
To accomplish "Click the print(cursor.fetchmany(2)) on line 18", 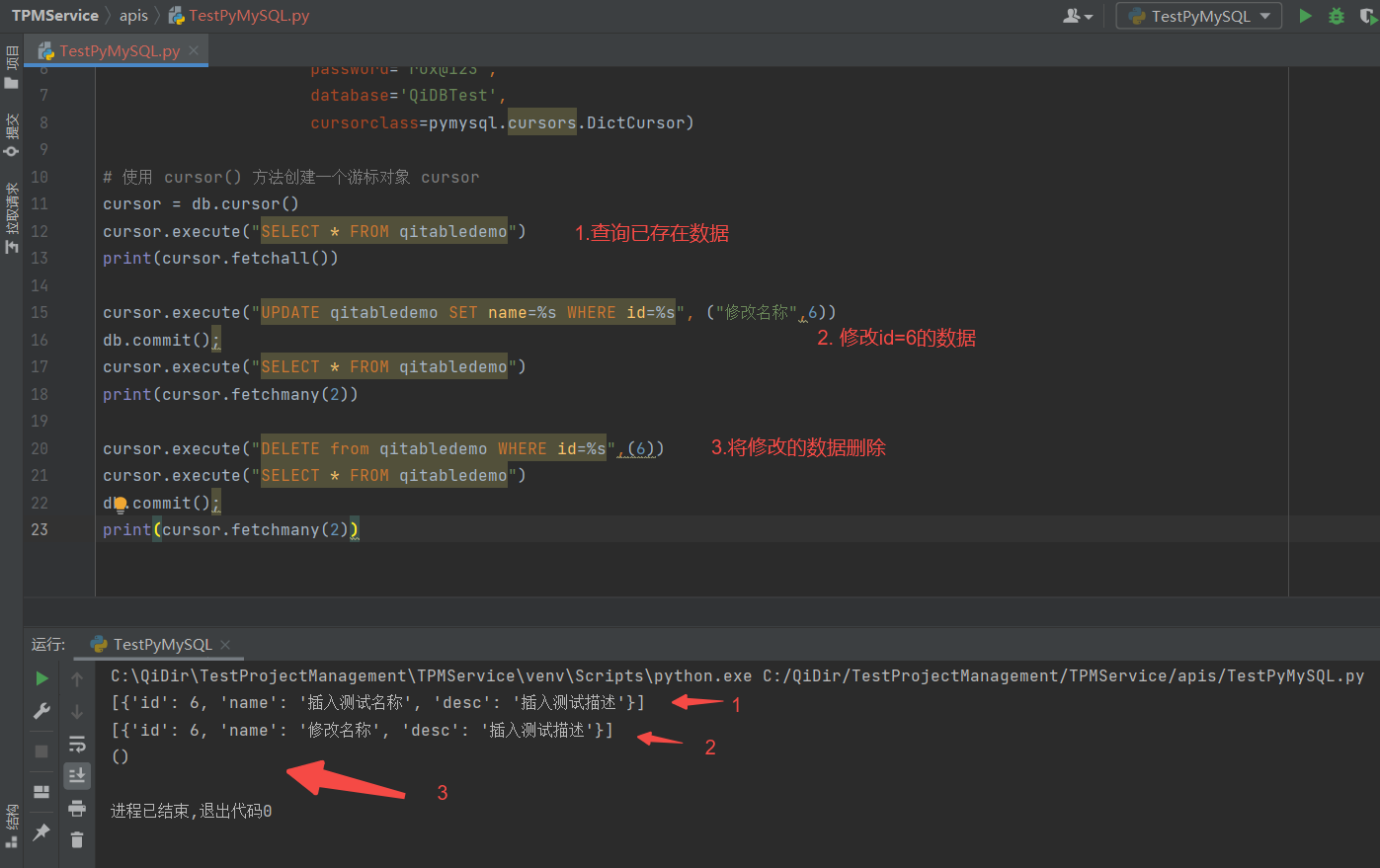I will (x=230, y=394).
